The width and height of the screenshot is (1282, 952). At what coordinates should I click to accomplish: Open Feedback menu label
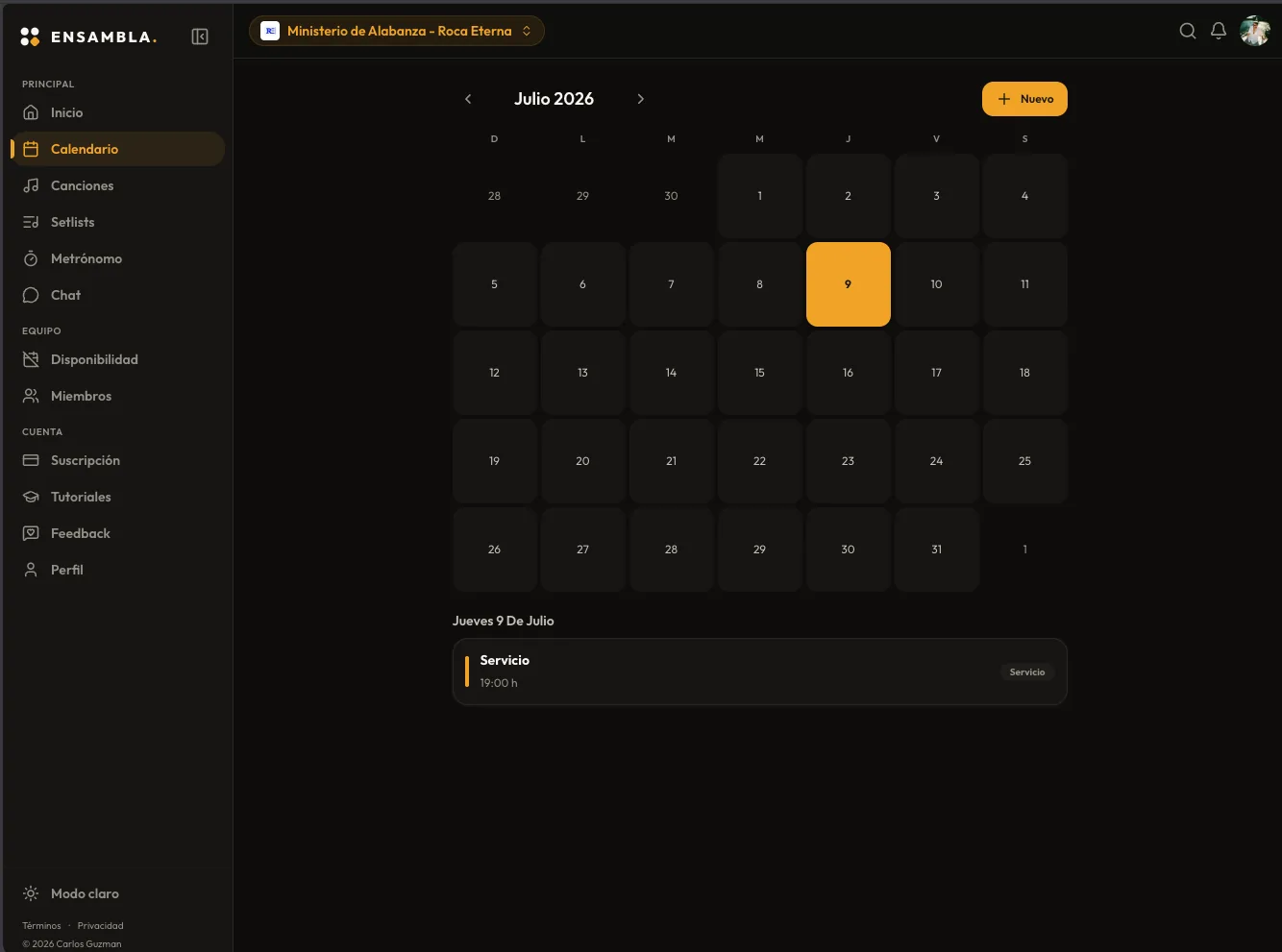point(81,533)
